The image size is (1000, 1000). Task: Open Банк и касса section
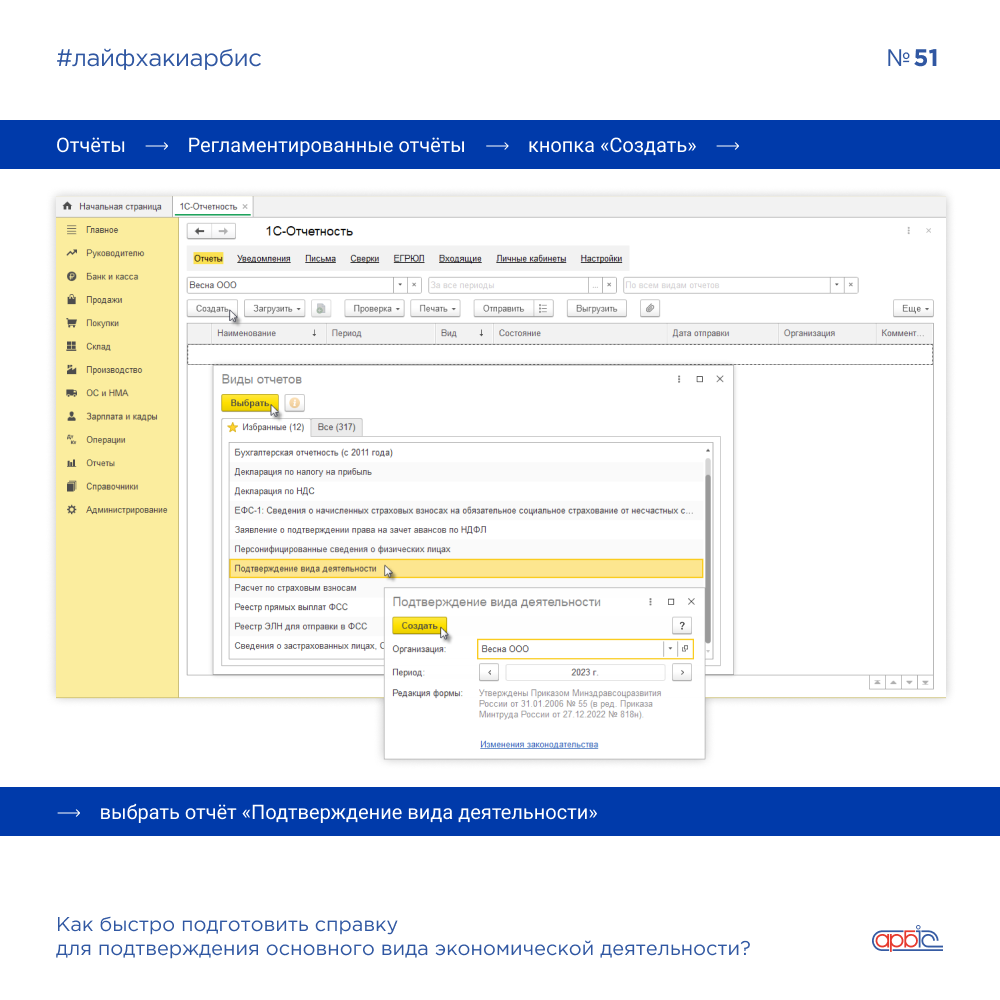[112, 276]
